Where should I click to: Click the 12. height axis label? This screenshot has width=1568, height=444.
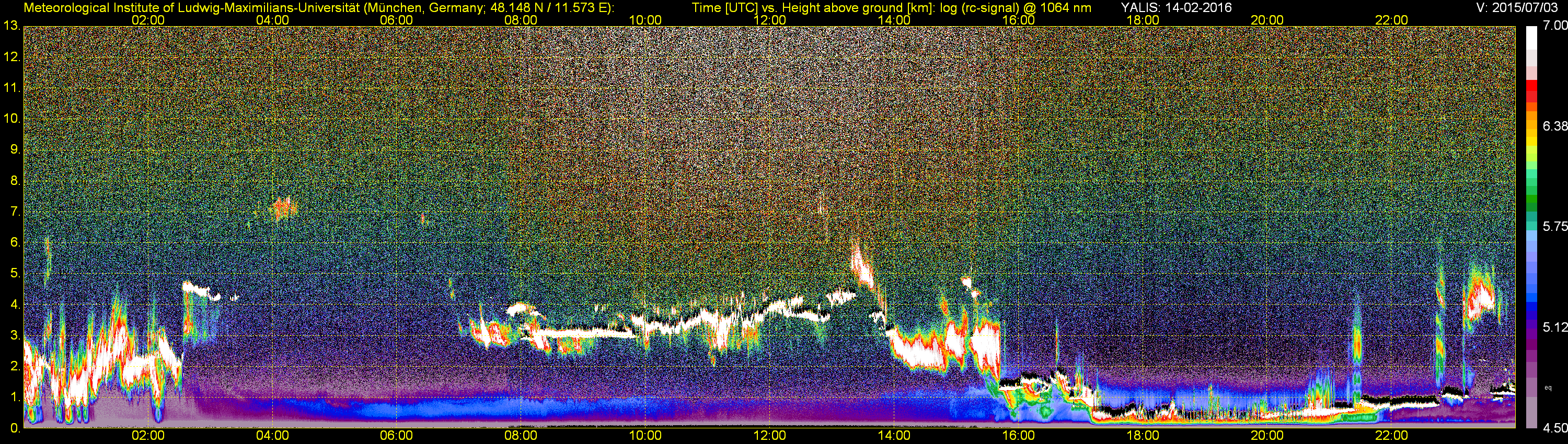[11, 56]
